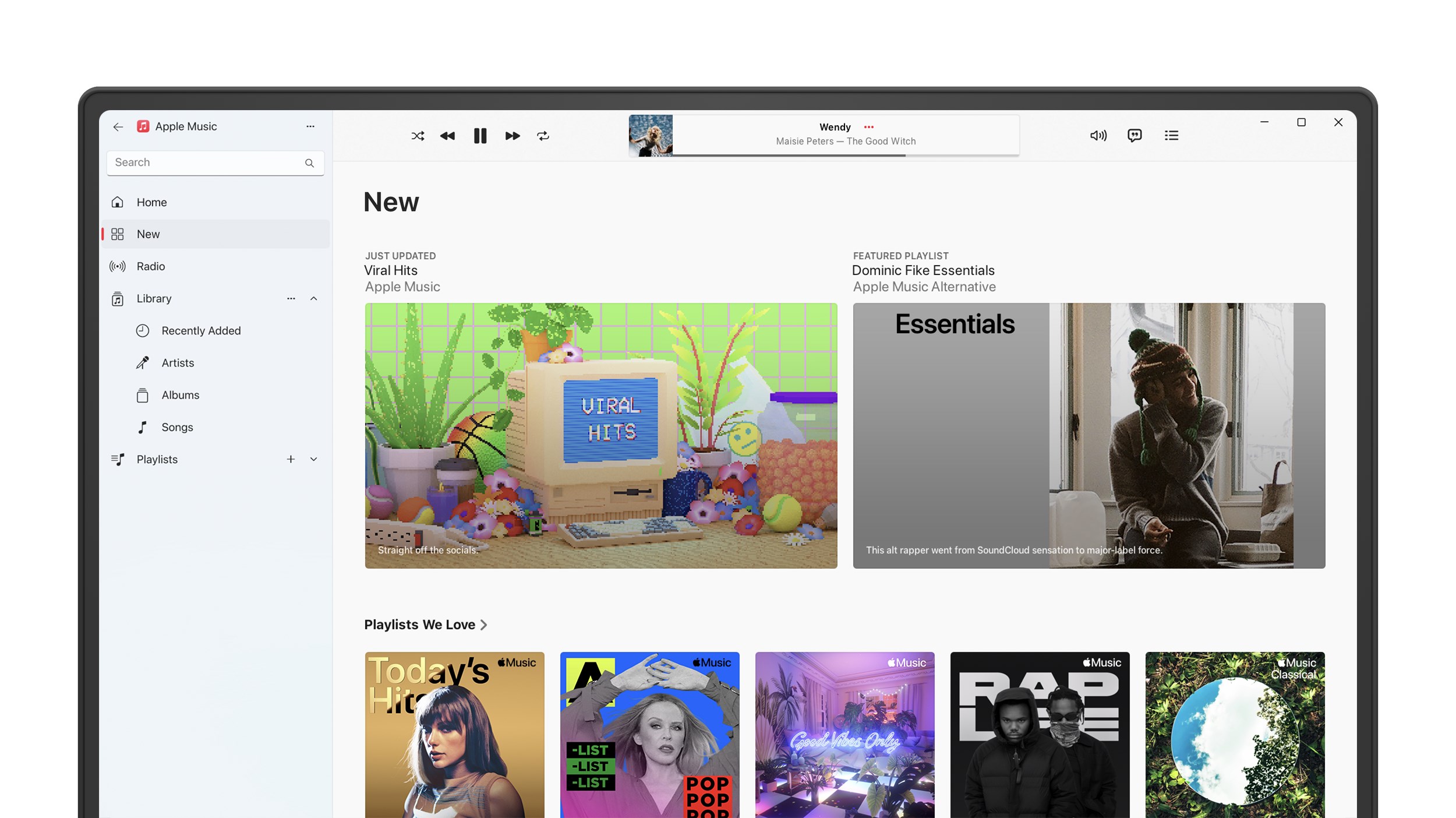1456x818 pixels.
Task: Expand the Playlists section
Action: tap(314, 459)
